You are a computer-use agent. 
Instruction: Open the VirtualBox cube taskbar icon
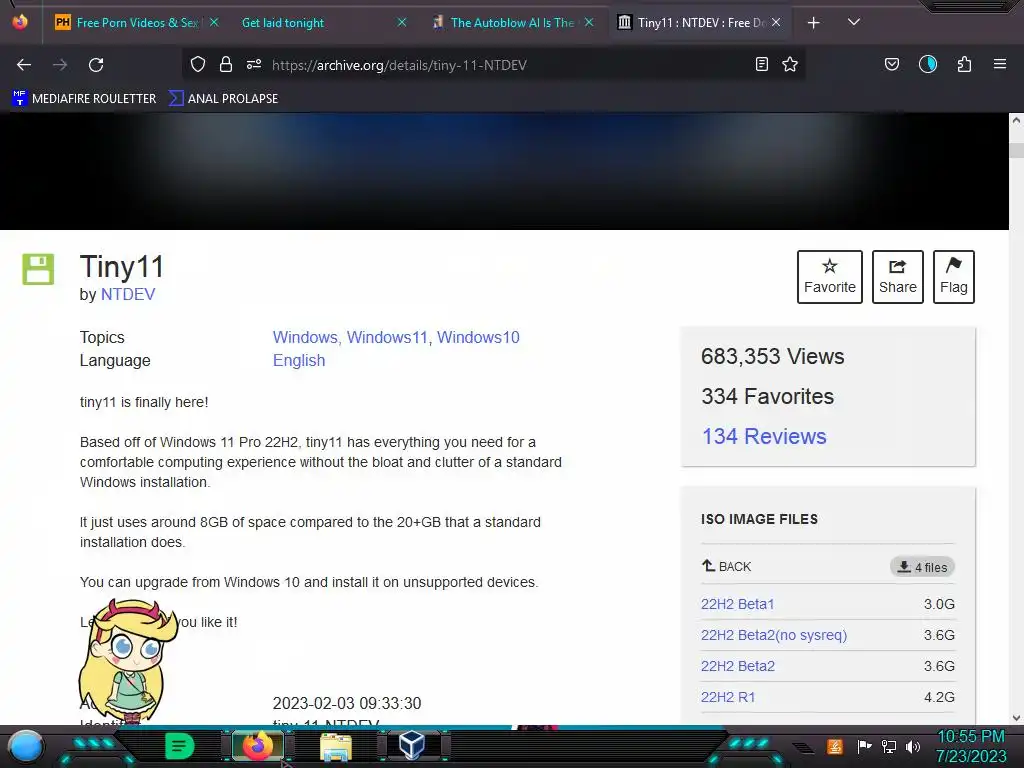[x=412, y=746]
